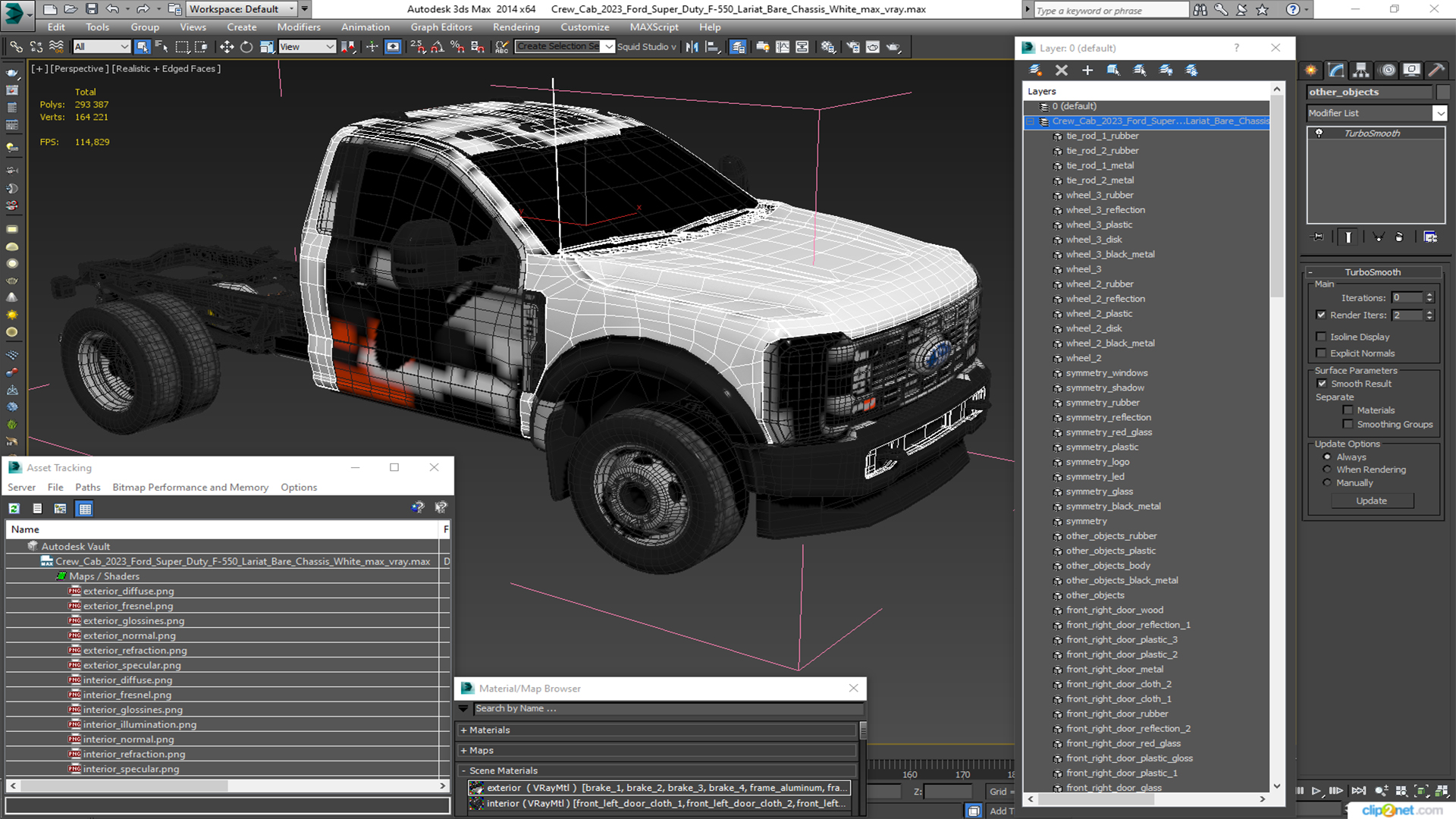
Task: Save the file with the disk icon
Action: (91, 9)
